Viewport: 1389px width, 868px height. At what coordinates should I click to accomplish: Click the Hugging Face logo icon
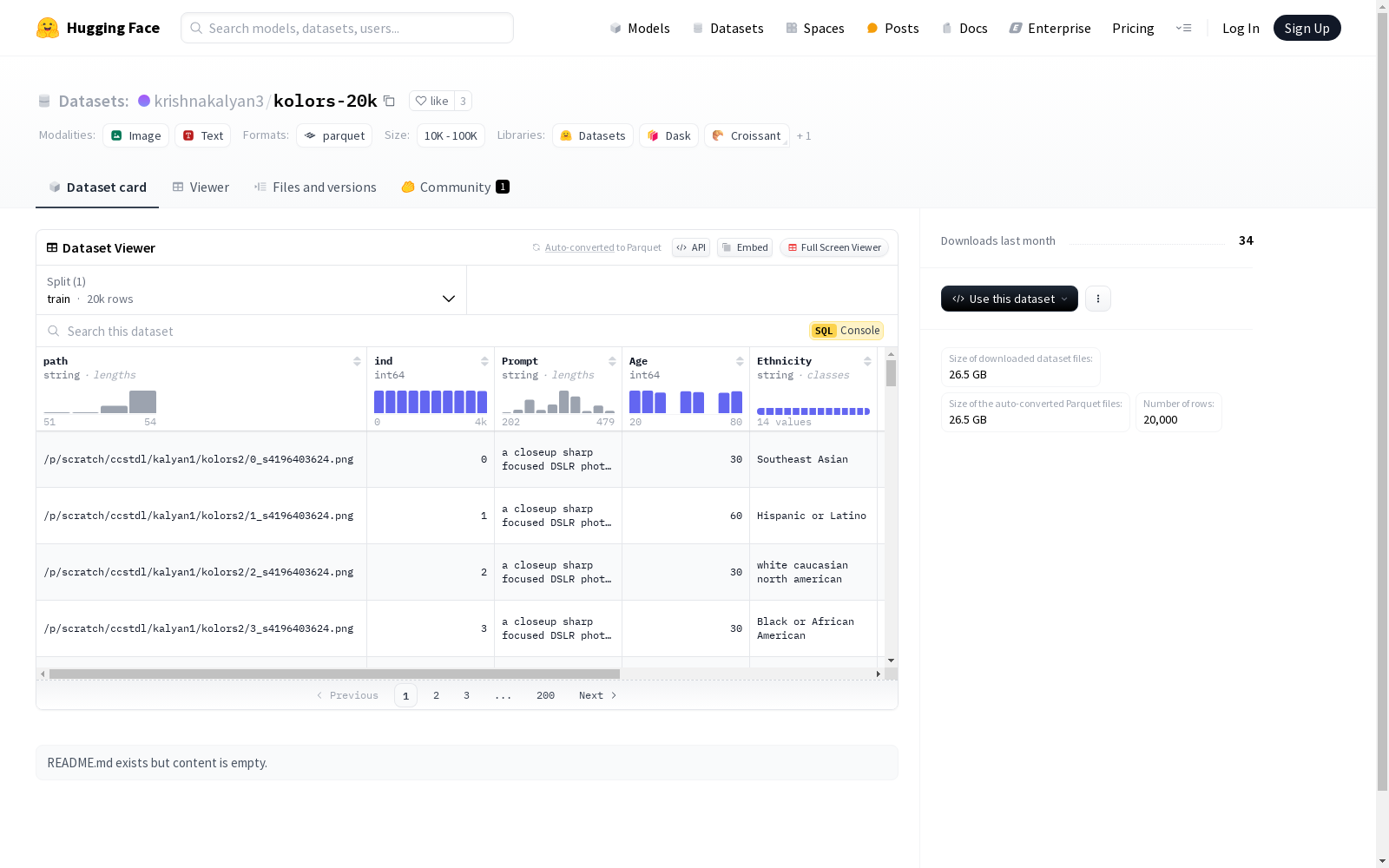(48, 28)
